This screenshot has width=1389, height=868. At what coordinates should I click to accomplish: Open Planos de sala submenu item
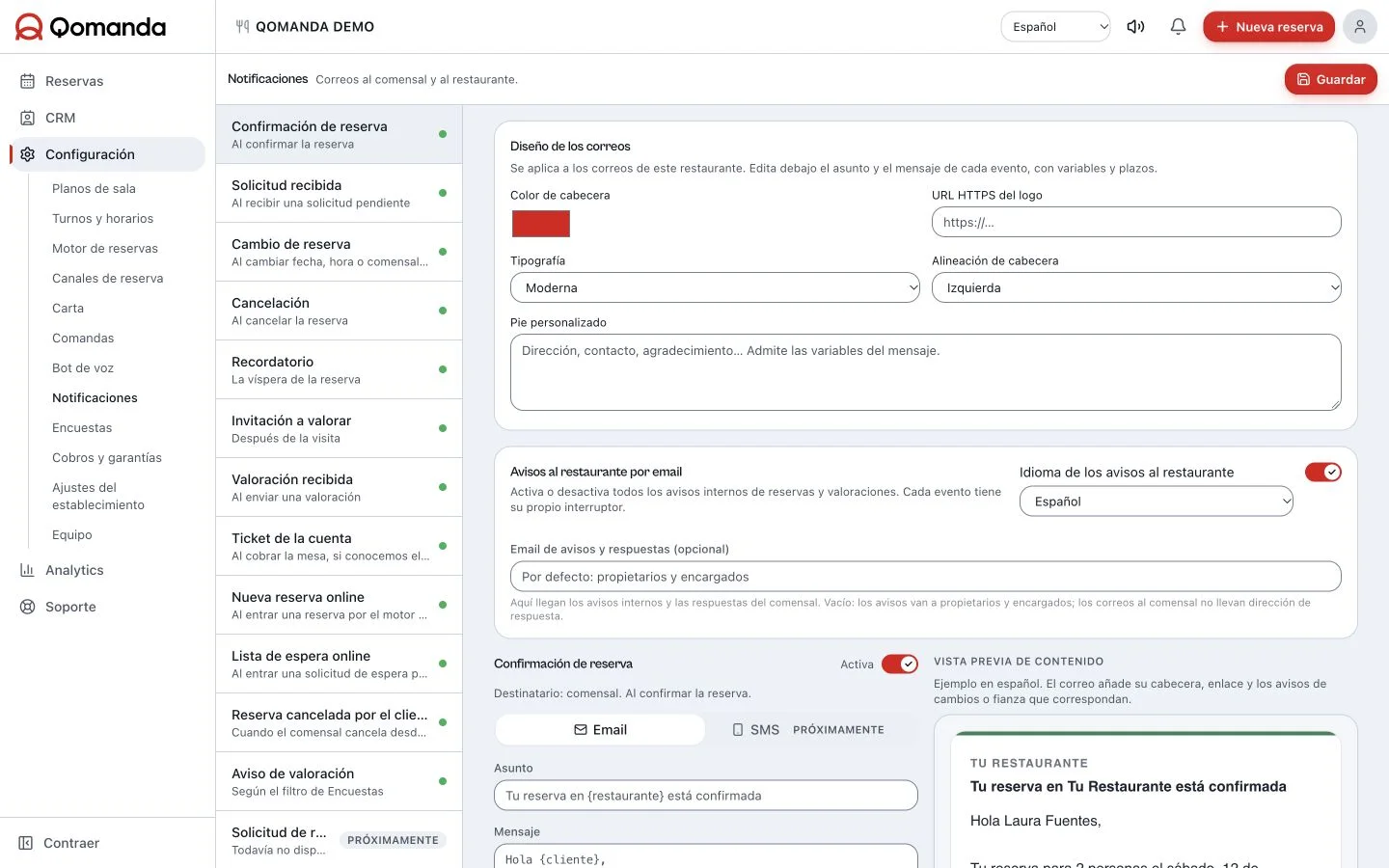pyautogui.click(x=94, y=189)
